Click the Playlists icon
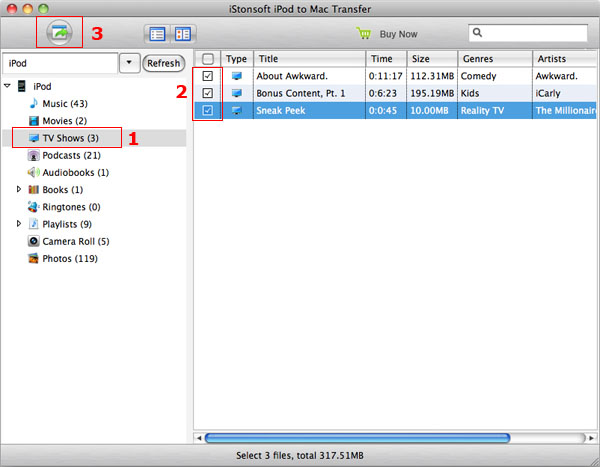Viewport: 600px width, 467px height. [34, 224]
